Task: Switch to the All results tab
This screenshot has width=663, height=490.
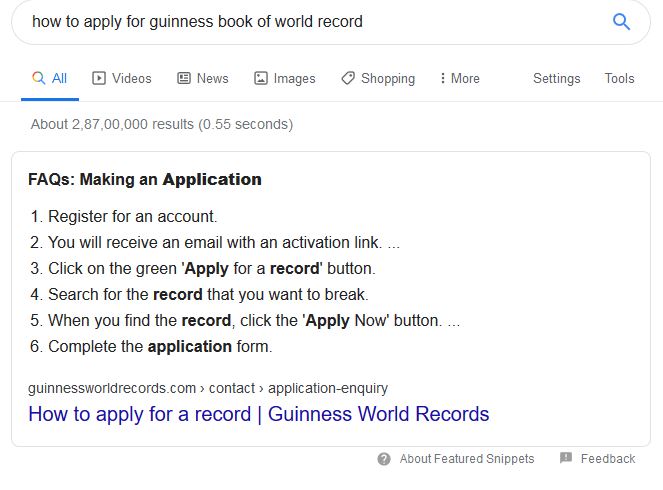Action: point(50,78)
